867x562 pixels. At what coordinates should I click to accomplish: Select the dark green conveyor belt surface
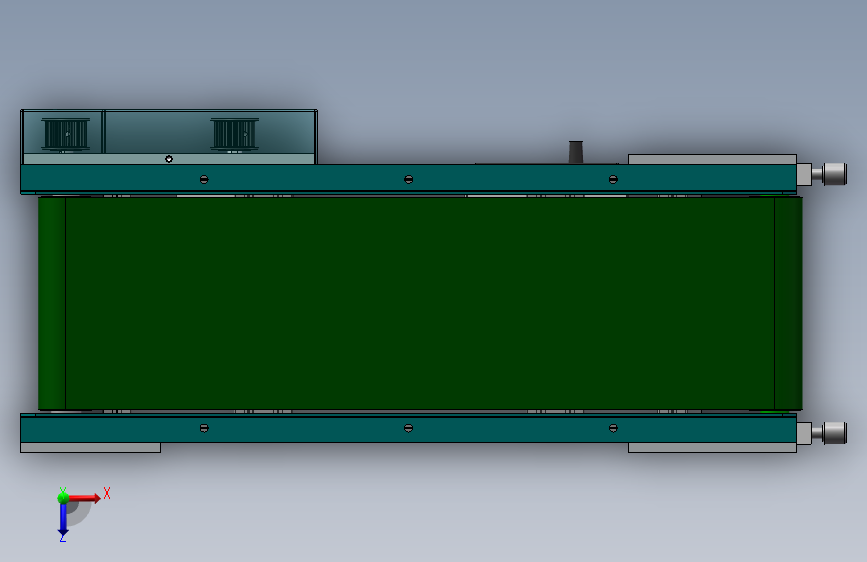pos(420,303)
